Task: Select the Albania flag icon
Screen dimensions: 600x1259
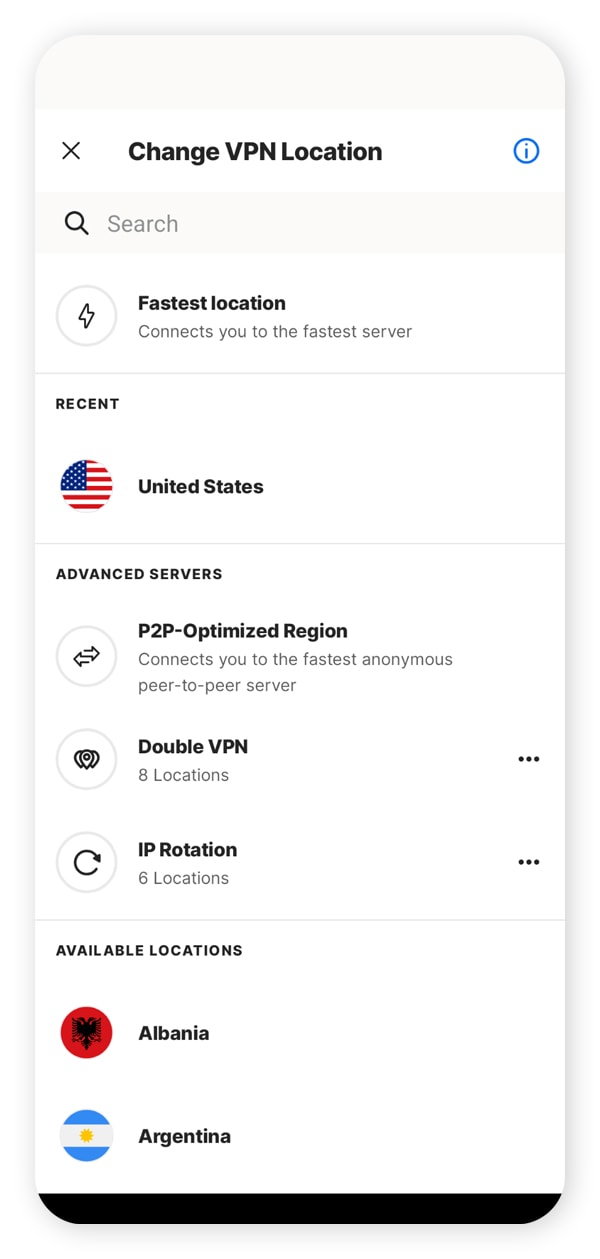Action: (x=87, y=1033)
